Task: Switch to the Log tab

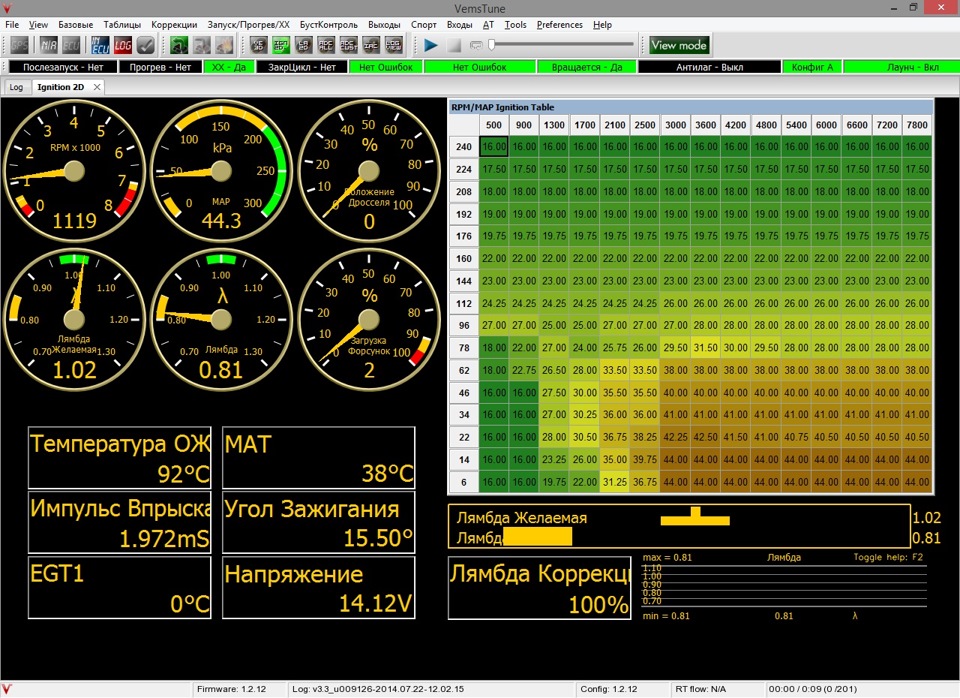Action: click(16, 87)
